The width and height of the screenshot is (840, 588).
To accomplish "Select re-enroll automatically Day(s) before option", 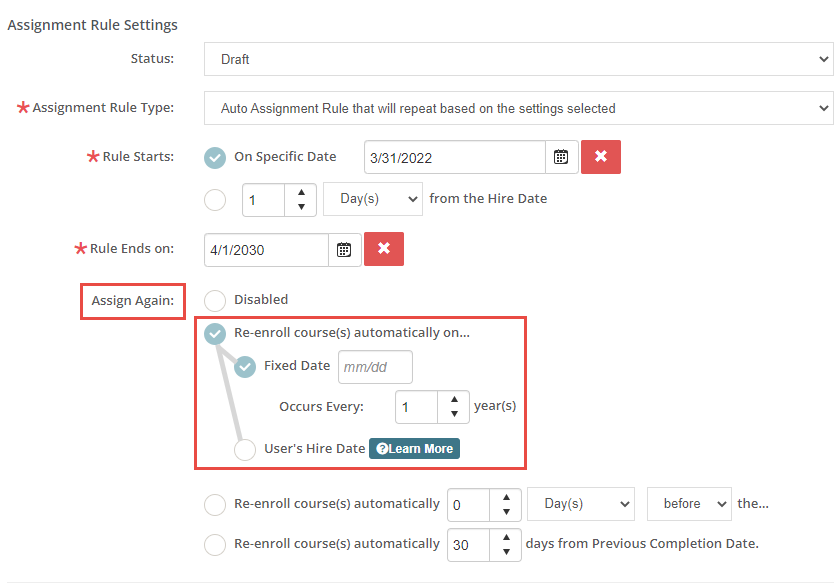I will point(215,504).
